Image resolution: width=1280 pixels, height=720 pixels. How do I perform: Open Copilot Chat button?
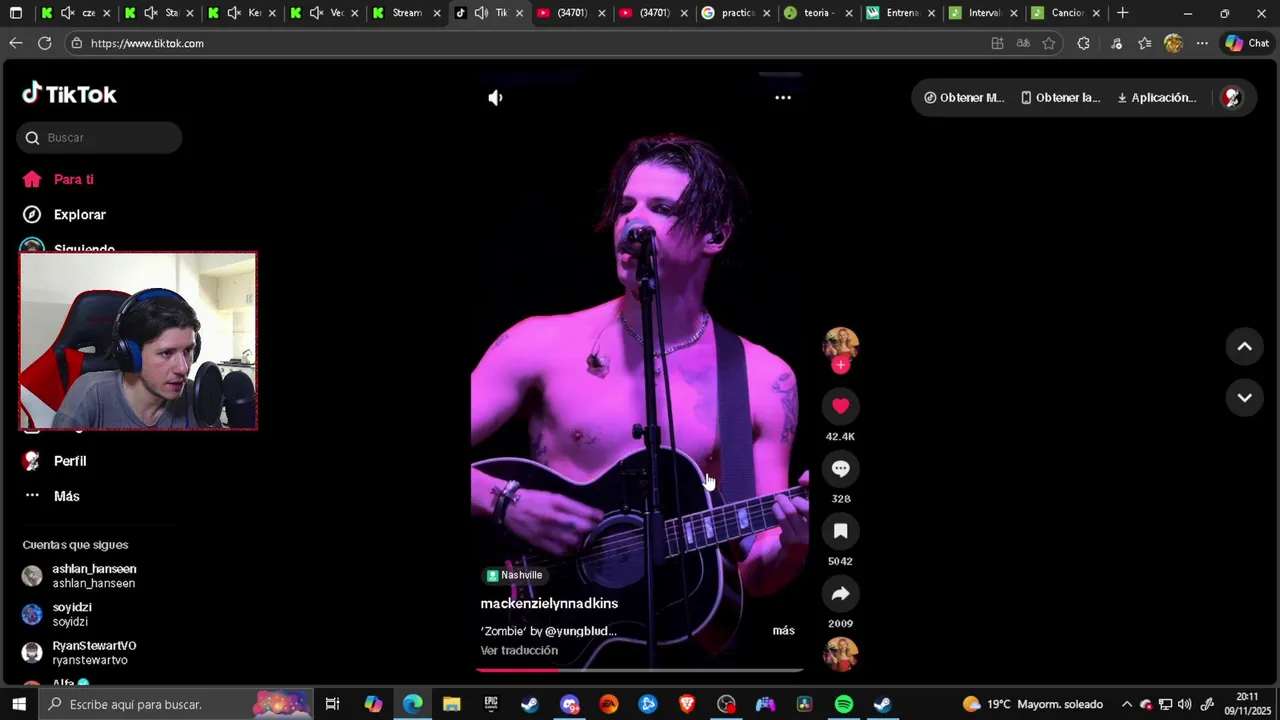click(x=1247, y=43)
